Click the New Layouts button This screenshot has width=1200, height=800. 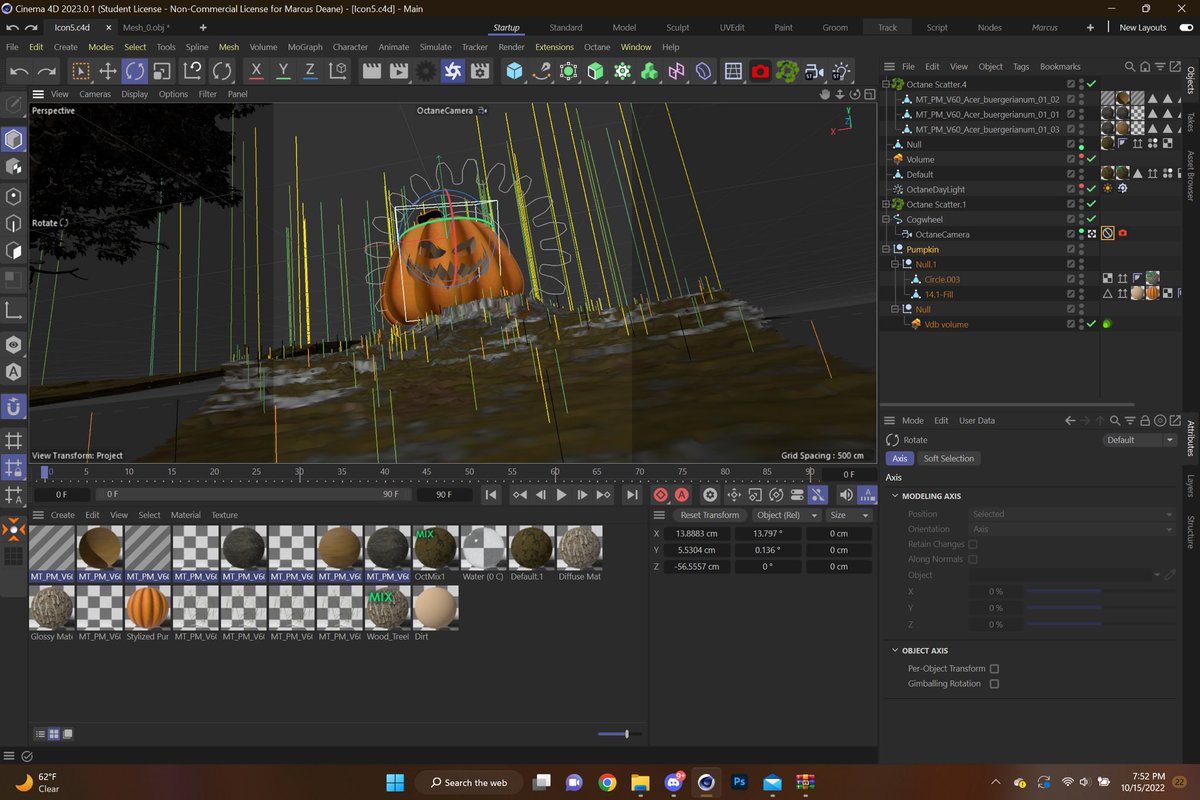1142,27
